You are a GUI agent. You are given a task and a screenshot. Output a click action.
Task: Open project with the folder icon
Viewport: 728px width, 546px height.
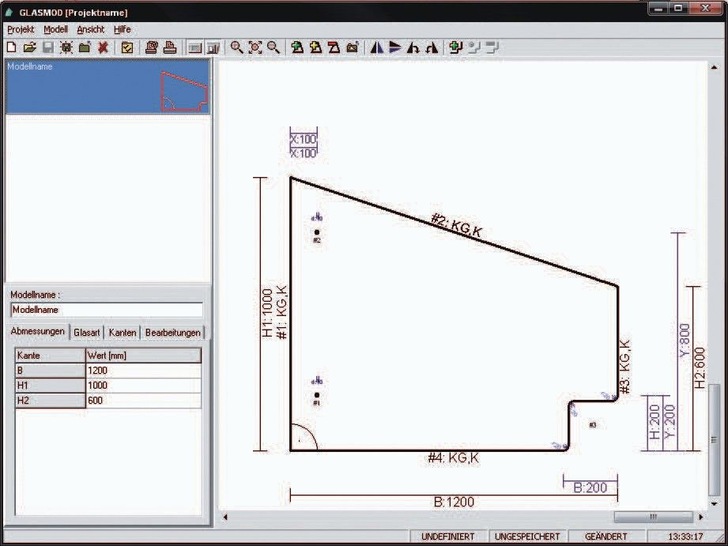(x=30, y=47)
